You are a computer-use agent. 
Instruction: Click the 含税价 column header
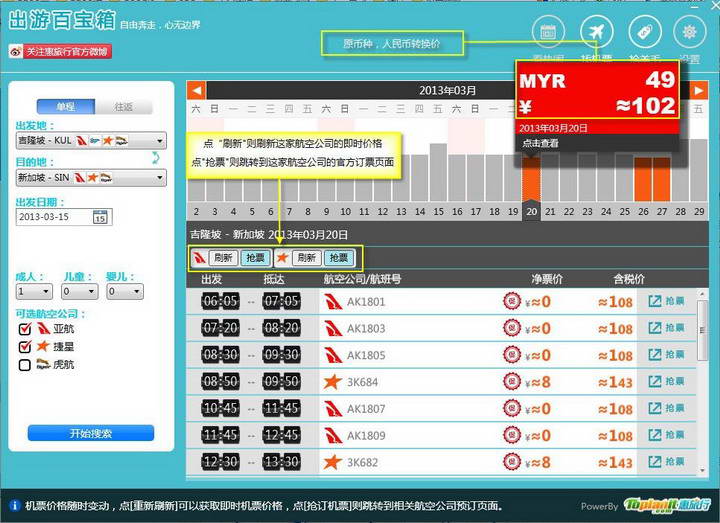click(629, 279)
